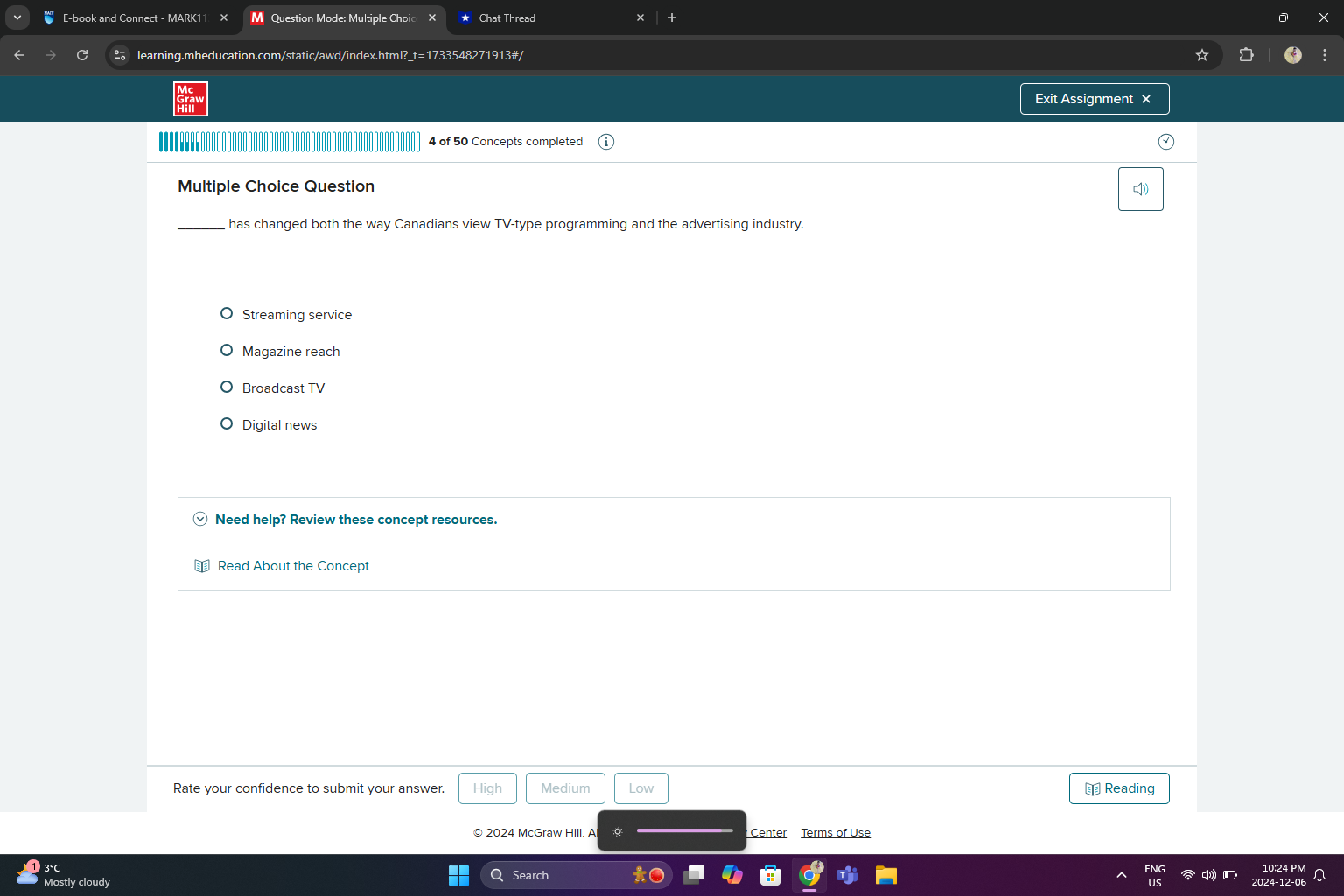The height and width of the screenshot is (896, 1344).
Task: Open the notification bell in system tray
Action: [x=1320, y=875]
